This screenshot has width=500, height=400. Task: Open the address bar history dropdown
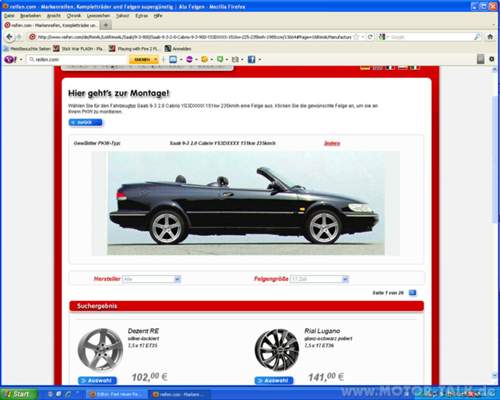[x=363, y=37]
